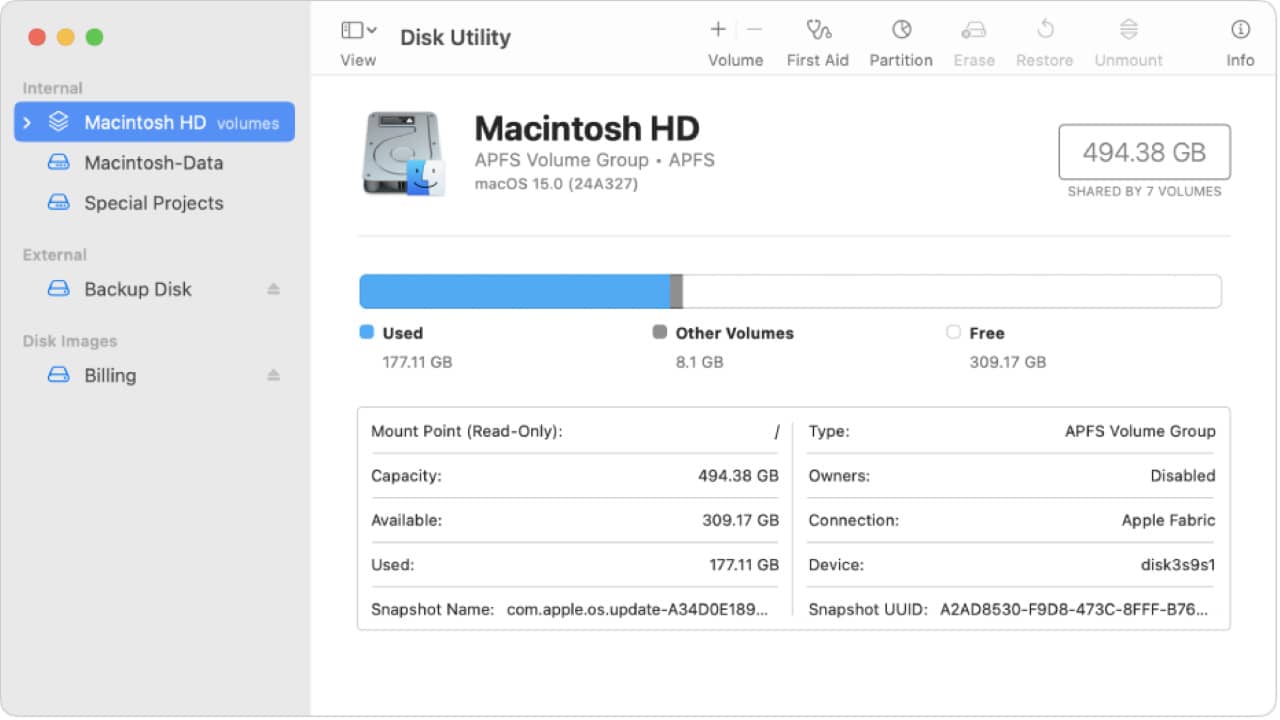Open the Partition pie chart tool
The width and height of the screenshot is (1280, 720).
[901, 30]
